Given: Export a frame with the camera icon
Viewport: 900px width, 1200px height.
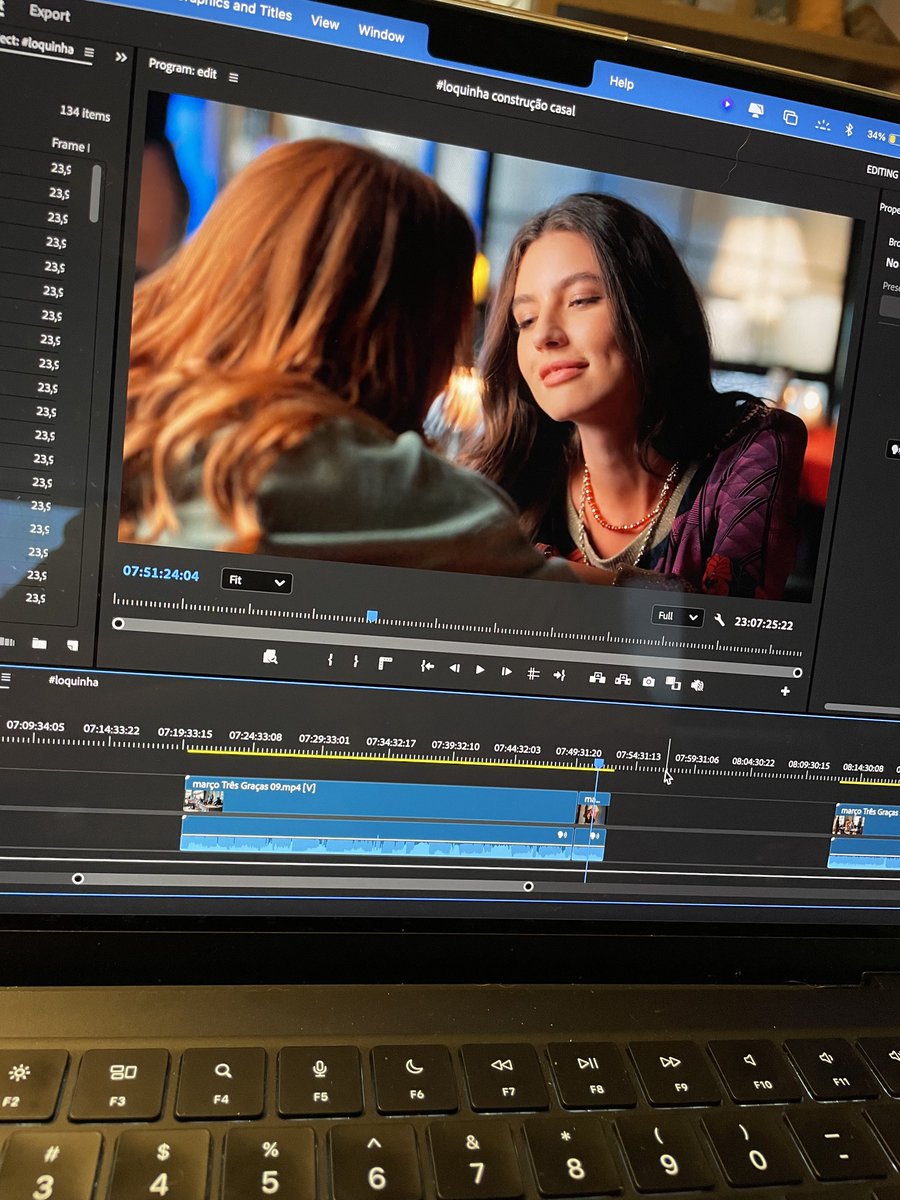Looking at the screenshot, I should pyautogui.click(x=648, y=682).
